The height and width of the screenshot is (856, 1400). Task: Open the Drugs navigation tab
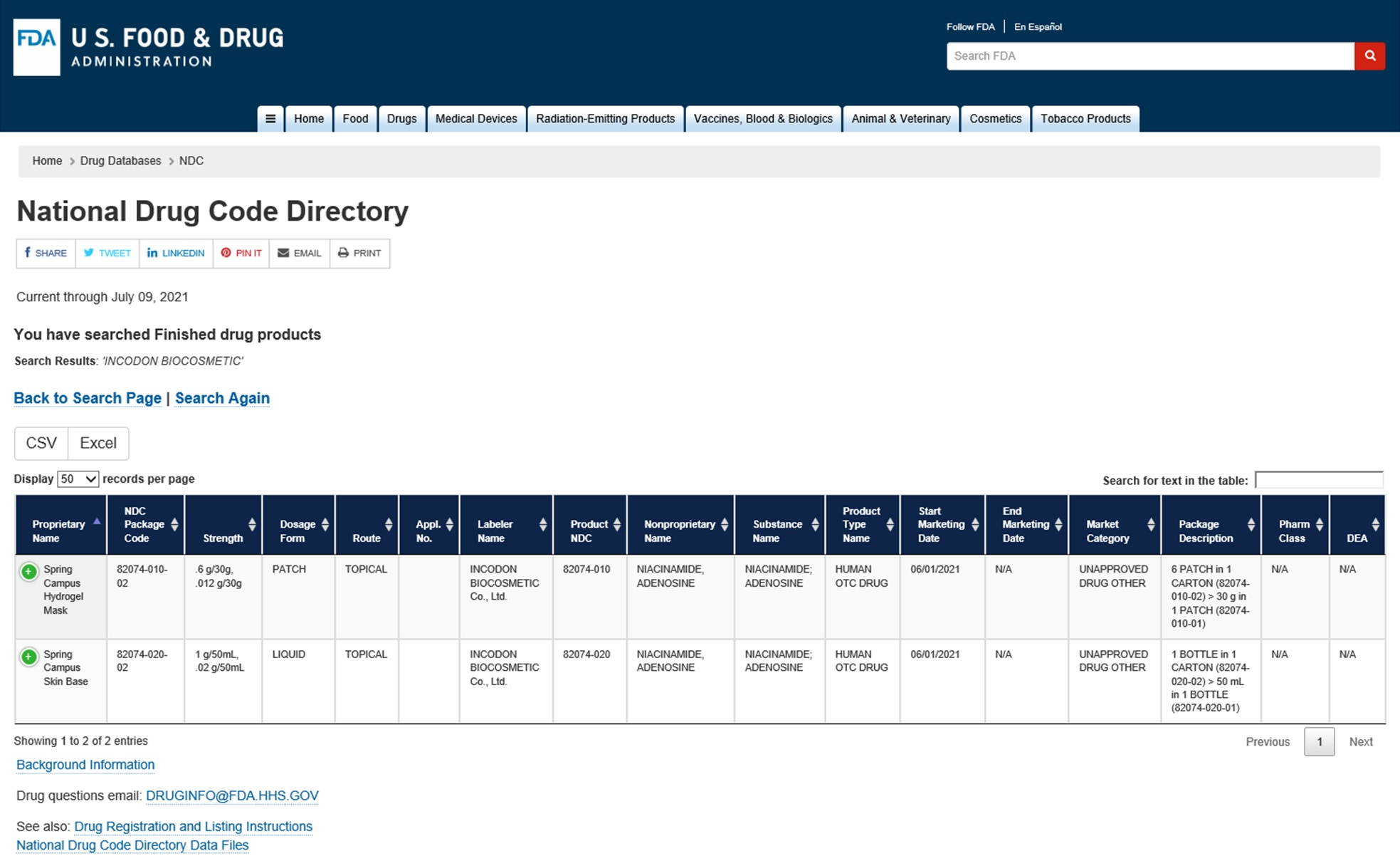401,119
